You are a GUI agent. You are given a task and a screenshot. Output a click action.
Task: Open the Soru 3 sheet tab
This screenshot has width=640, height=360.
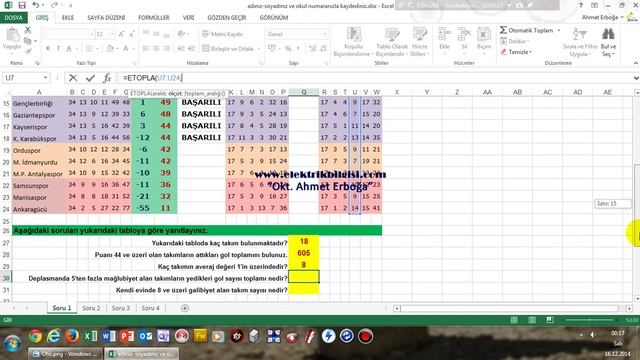coord(121,308)
